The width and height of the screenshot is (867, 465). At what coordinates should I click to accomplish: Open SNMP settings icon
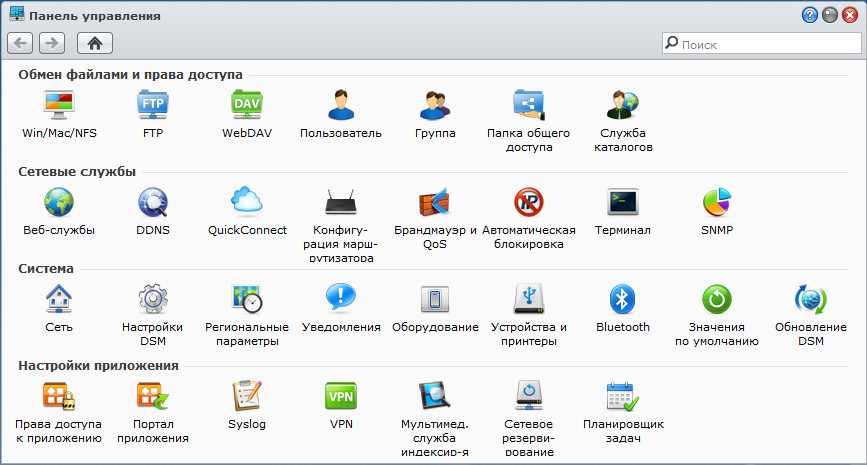[716, 202]
